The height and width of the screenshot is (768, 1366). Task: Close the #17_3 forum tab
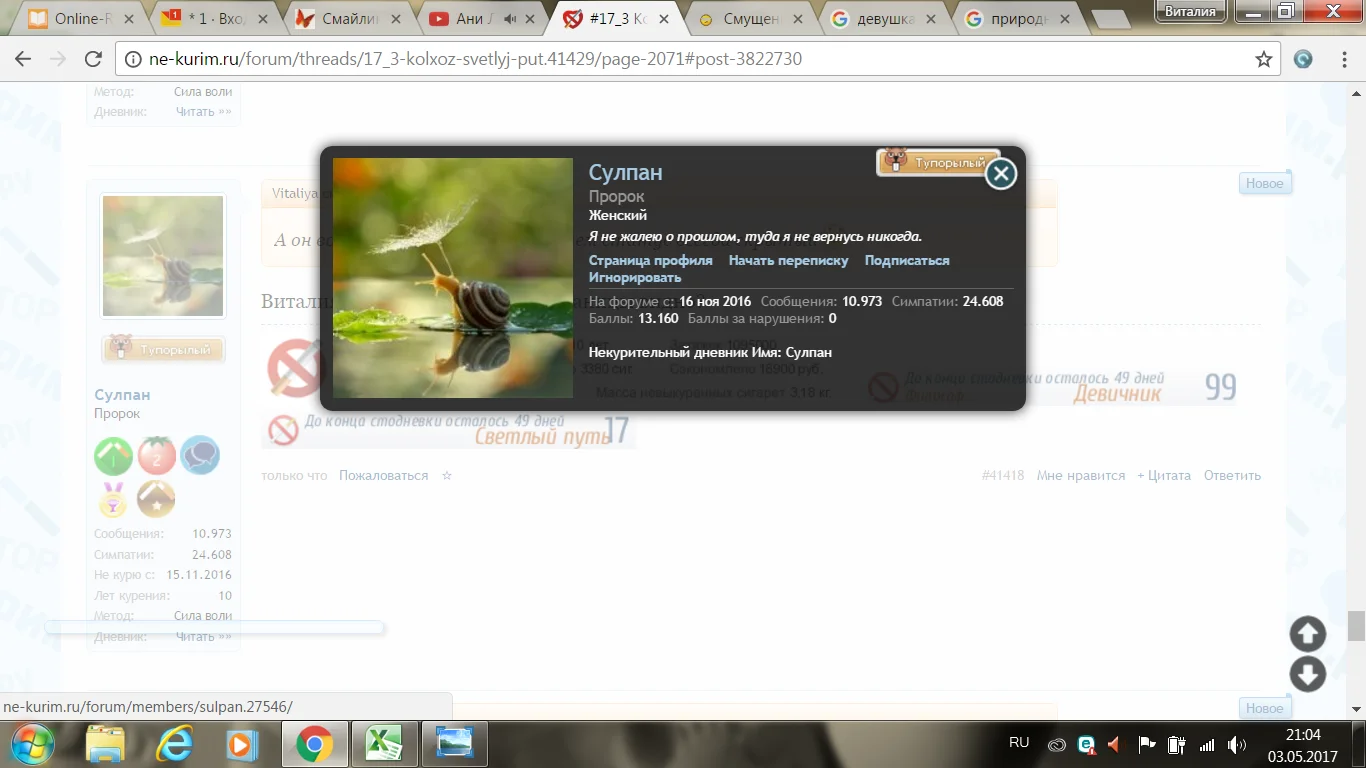click(x=663, y=18)
